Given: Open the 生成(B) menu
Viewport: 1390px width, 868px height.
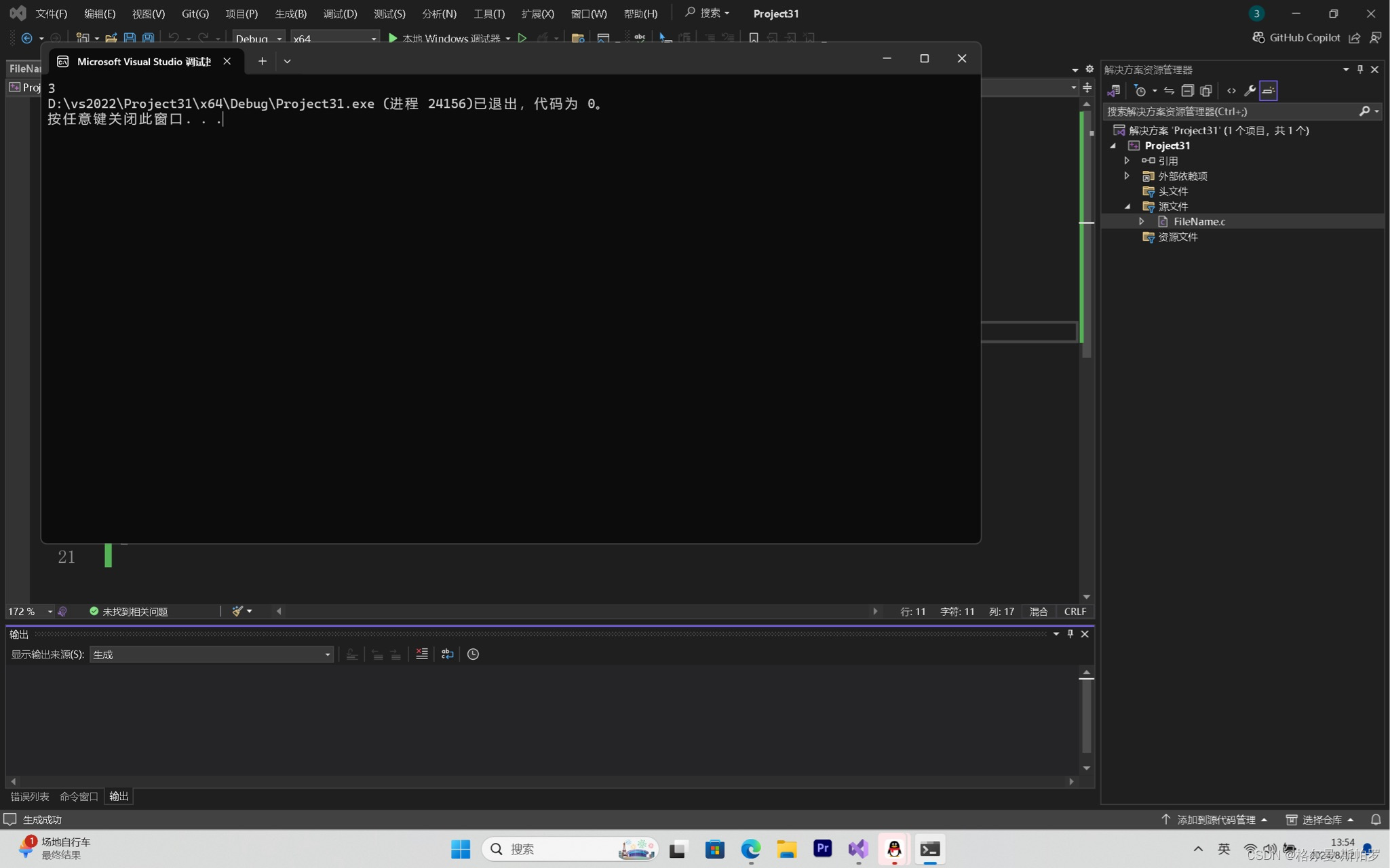Looking at the screenshot, I should 290,14.
